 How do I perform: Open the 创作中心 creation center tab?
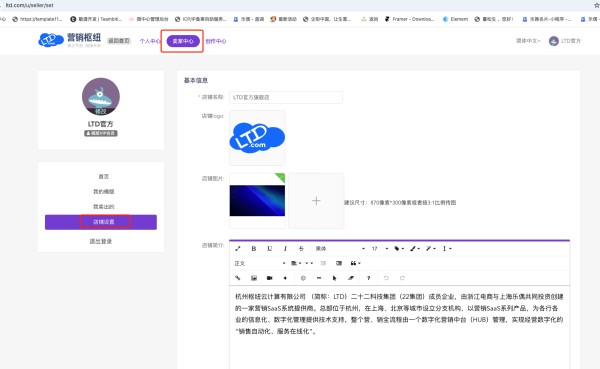click(216, 41)
